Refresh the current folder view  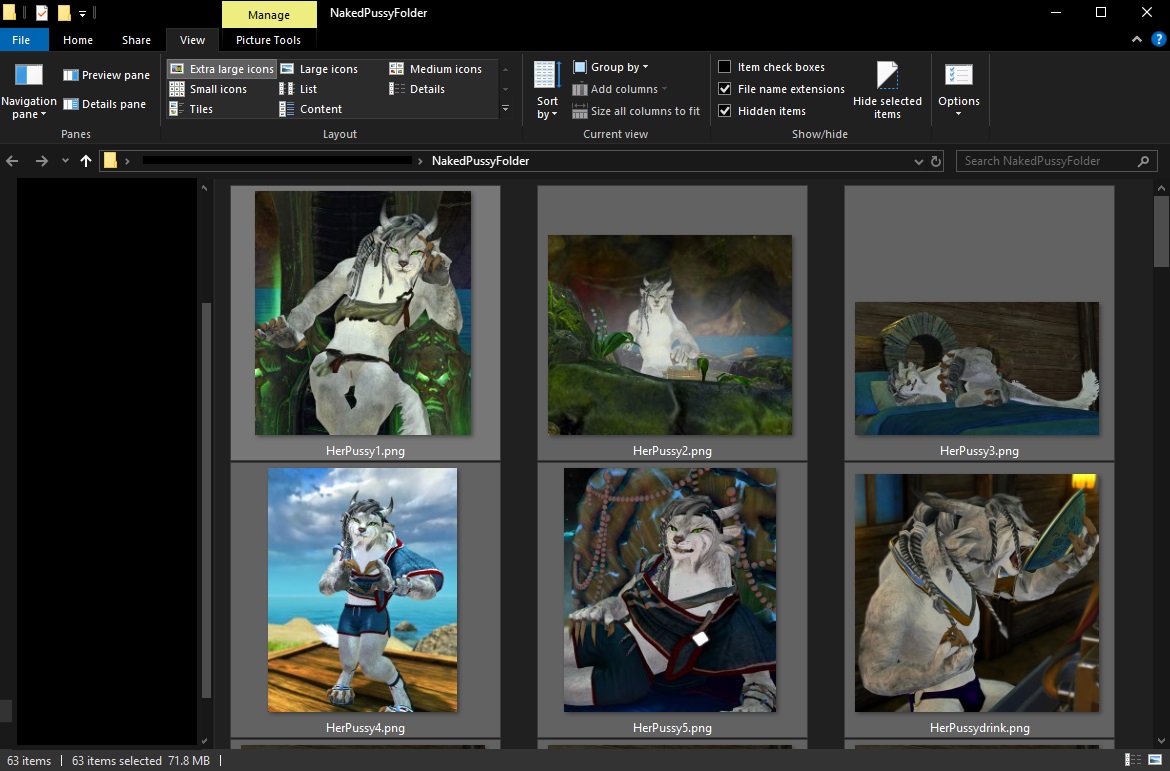coord(936,161)
